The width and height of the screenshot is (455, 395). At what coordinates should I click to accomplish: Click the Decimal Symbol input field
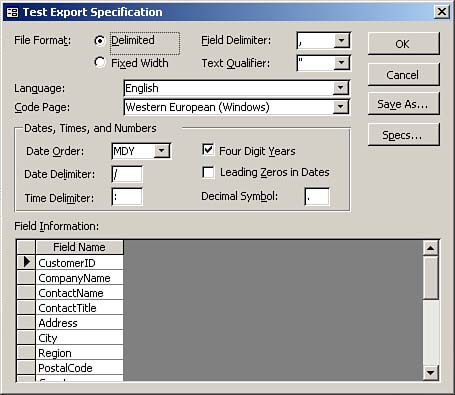click(317, 196)
